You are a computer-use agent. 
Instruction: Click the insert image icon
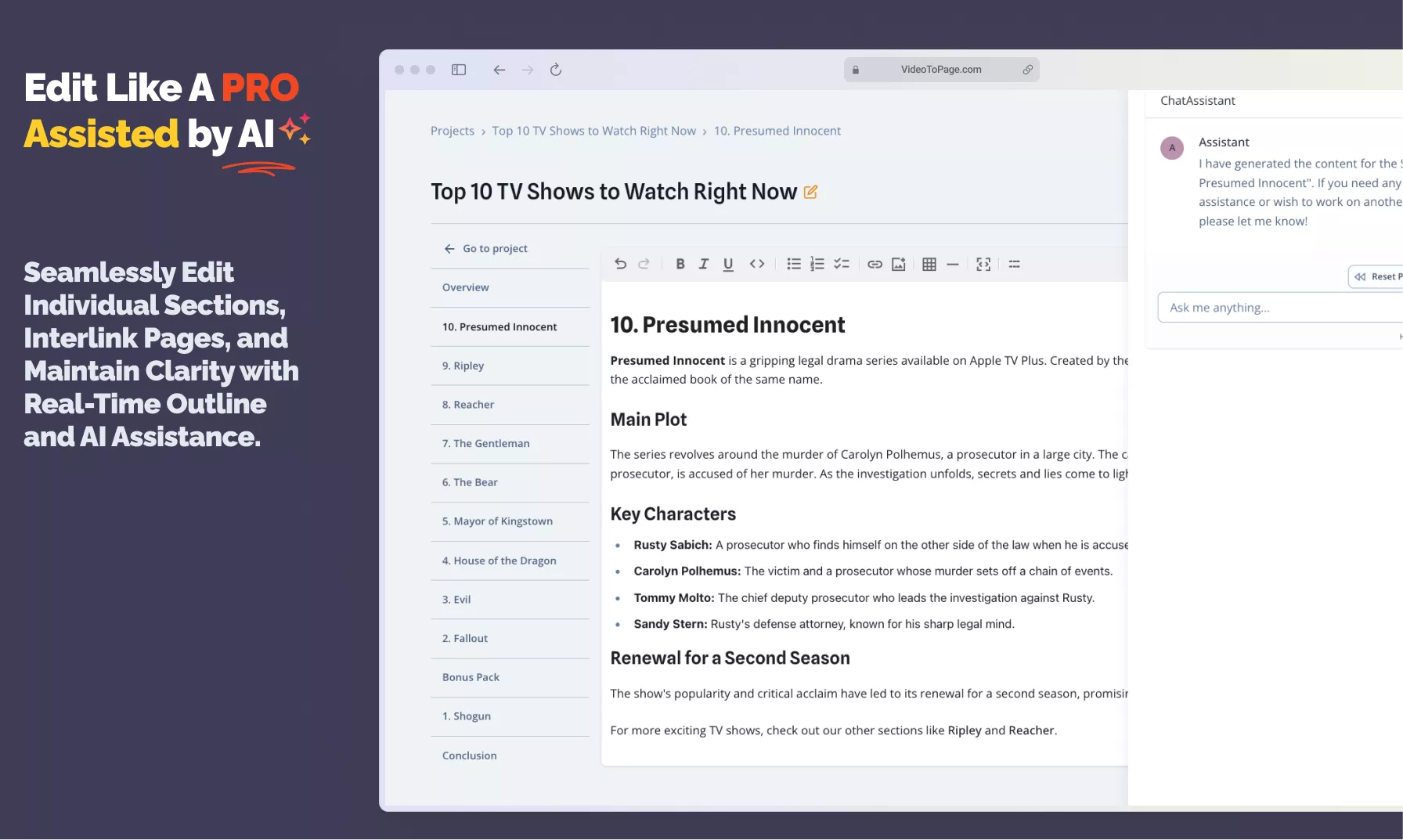pyautogui.click(x=898, y=264)
